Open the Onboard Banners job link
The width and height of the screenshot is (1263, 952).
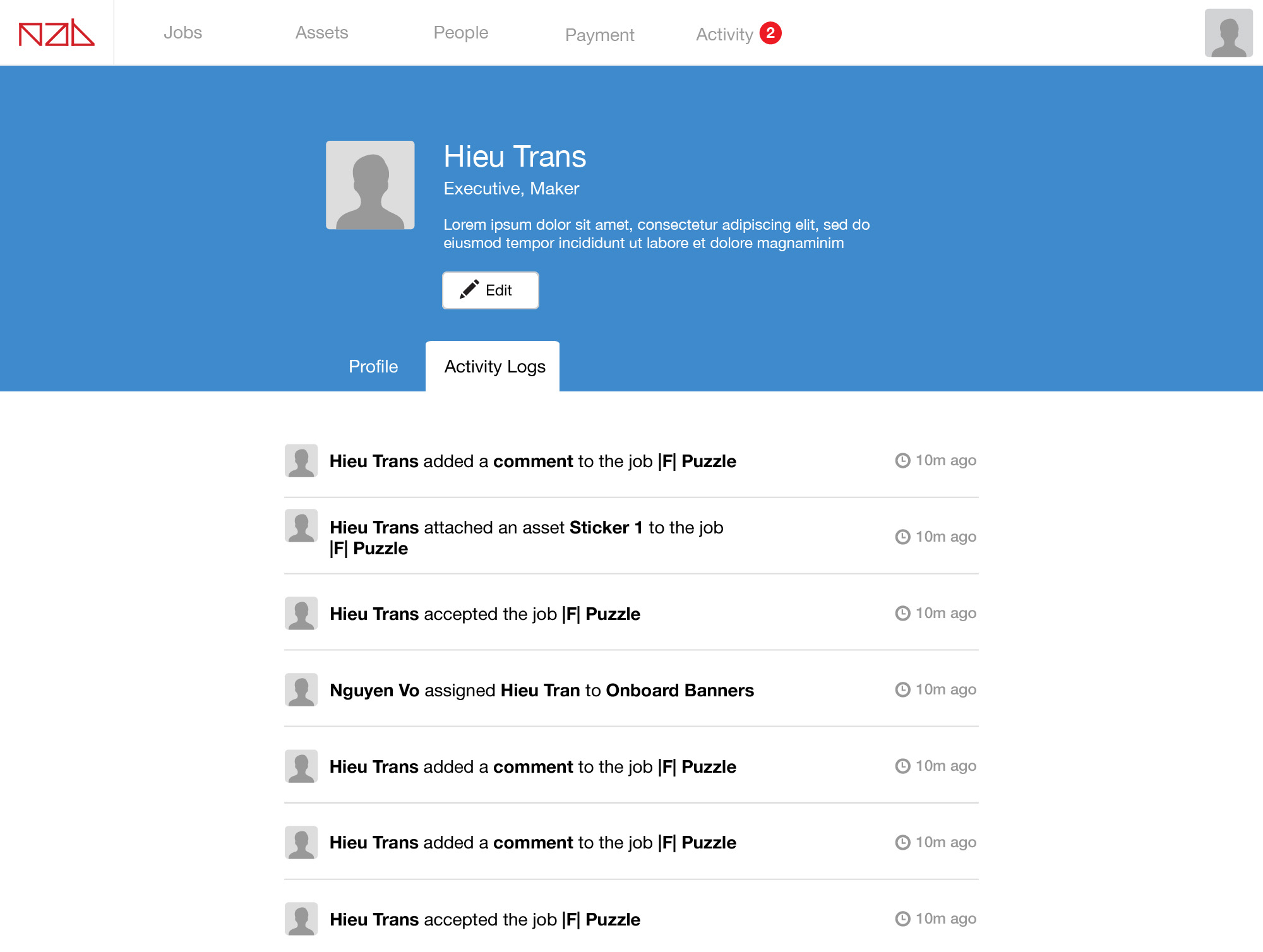point(679,690)
